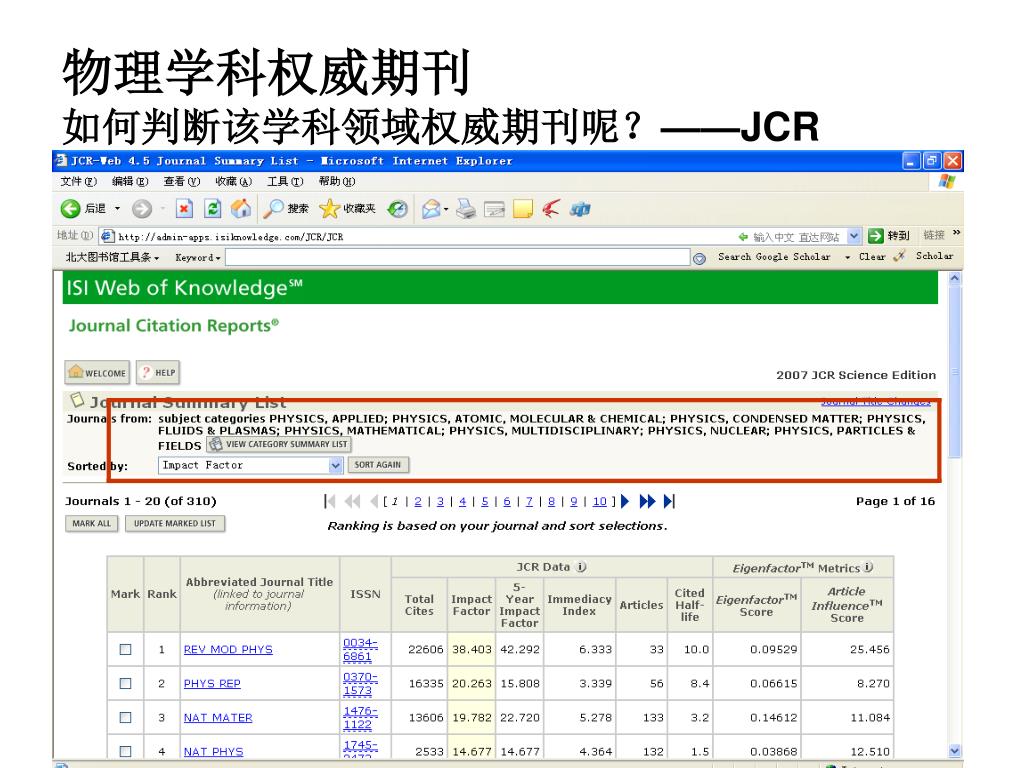Click the MARK ALL button
This screenshot has height=768, width=1024.
(x=91, y=524)
